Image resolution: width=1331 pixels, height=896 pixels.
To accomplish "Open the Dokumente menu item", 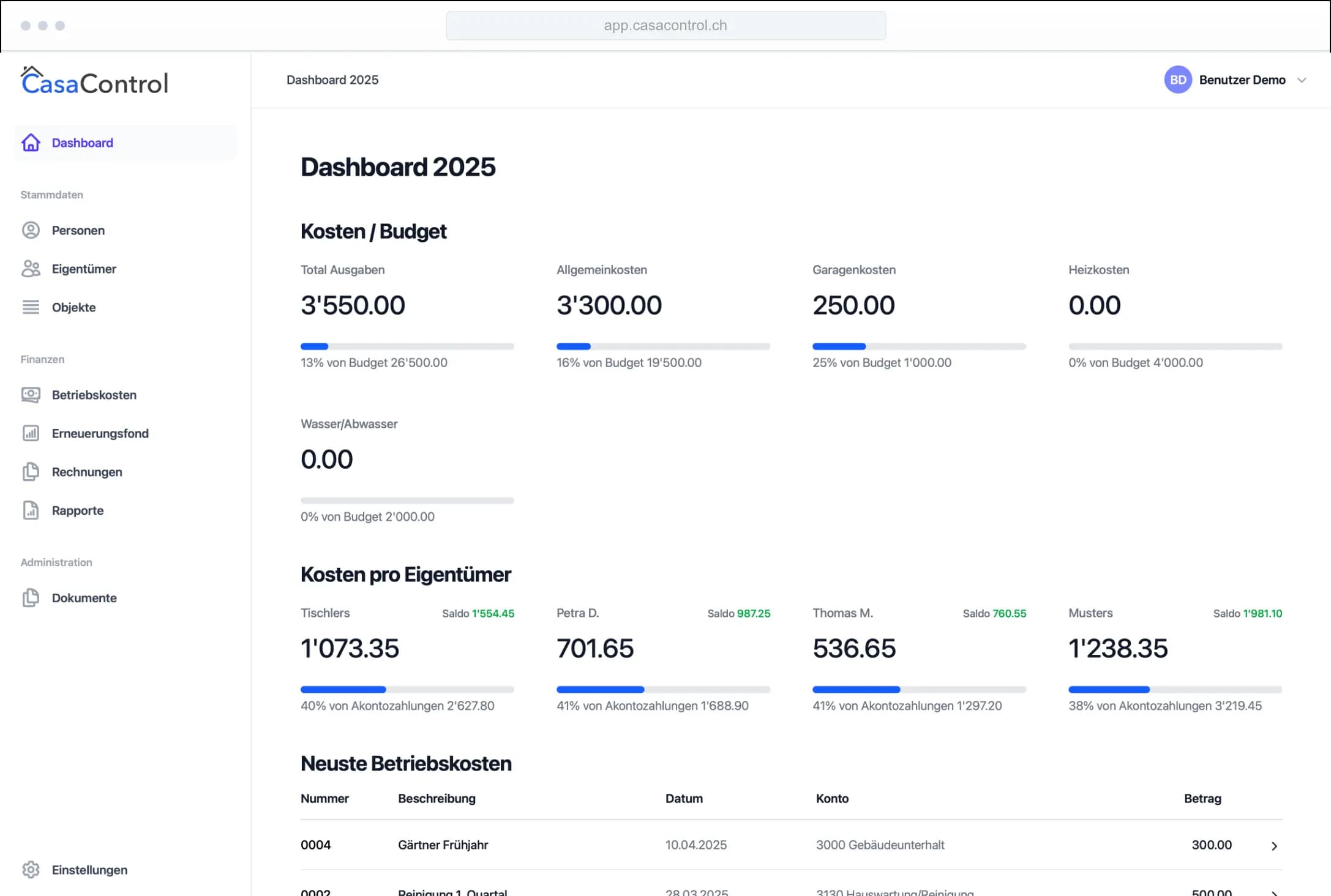I will [84, 598].
